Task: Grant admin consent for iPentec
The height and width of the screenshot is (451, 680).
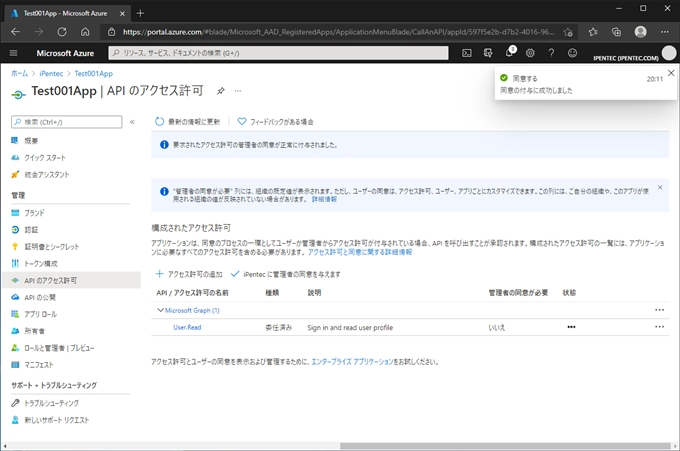Action: pyautogui.click(x=286, y=274)
